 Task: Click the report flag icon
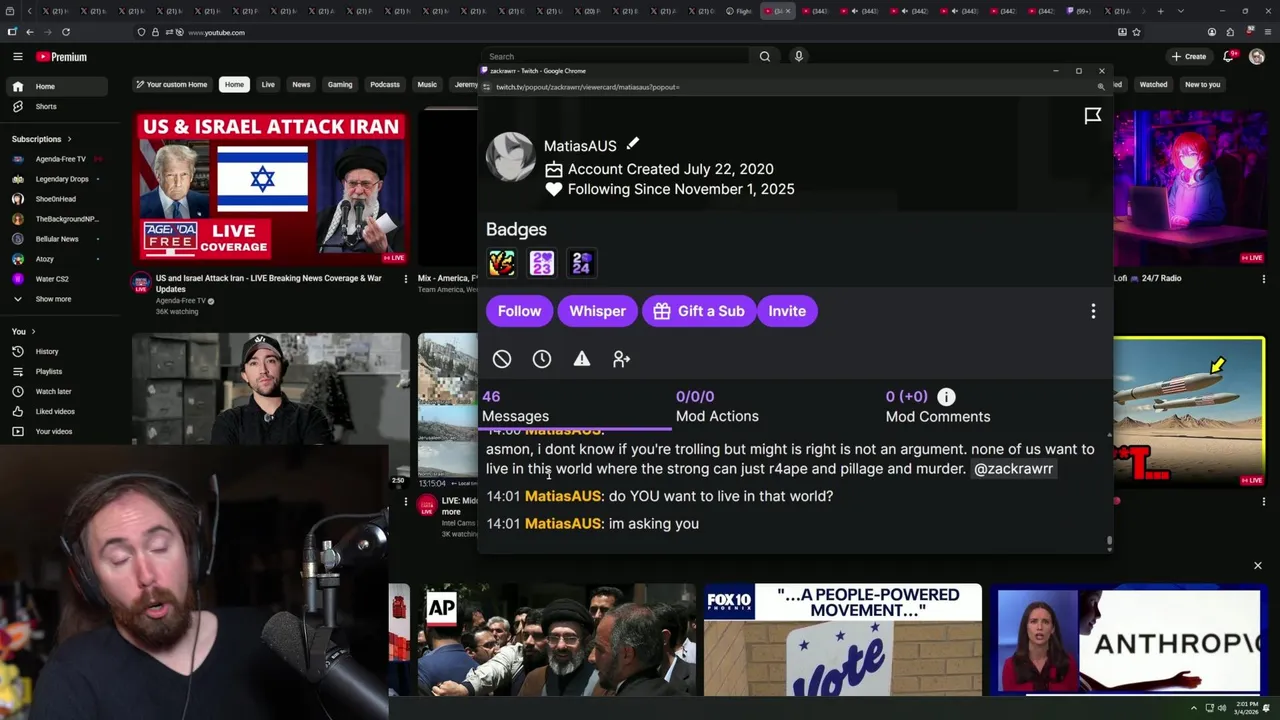1093,116
